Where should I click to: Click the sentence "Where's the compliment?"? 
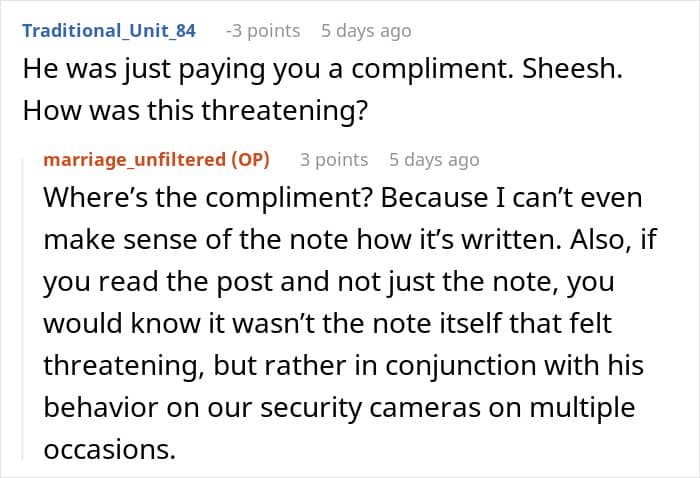coord(187,198)
